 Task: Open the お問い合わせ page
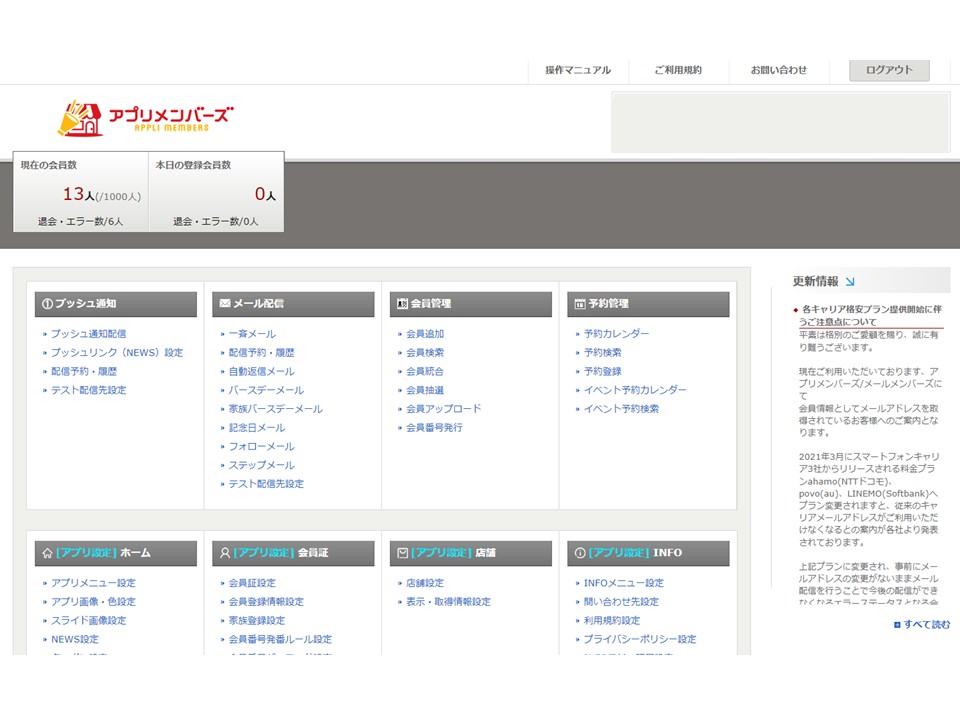[x=779, y=70]
